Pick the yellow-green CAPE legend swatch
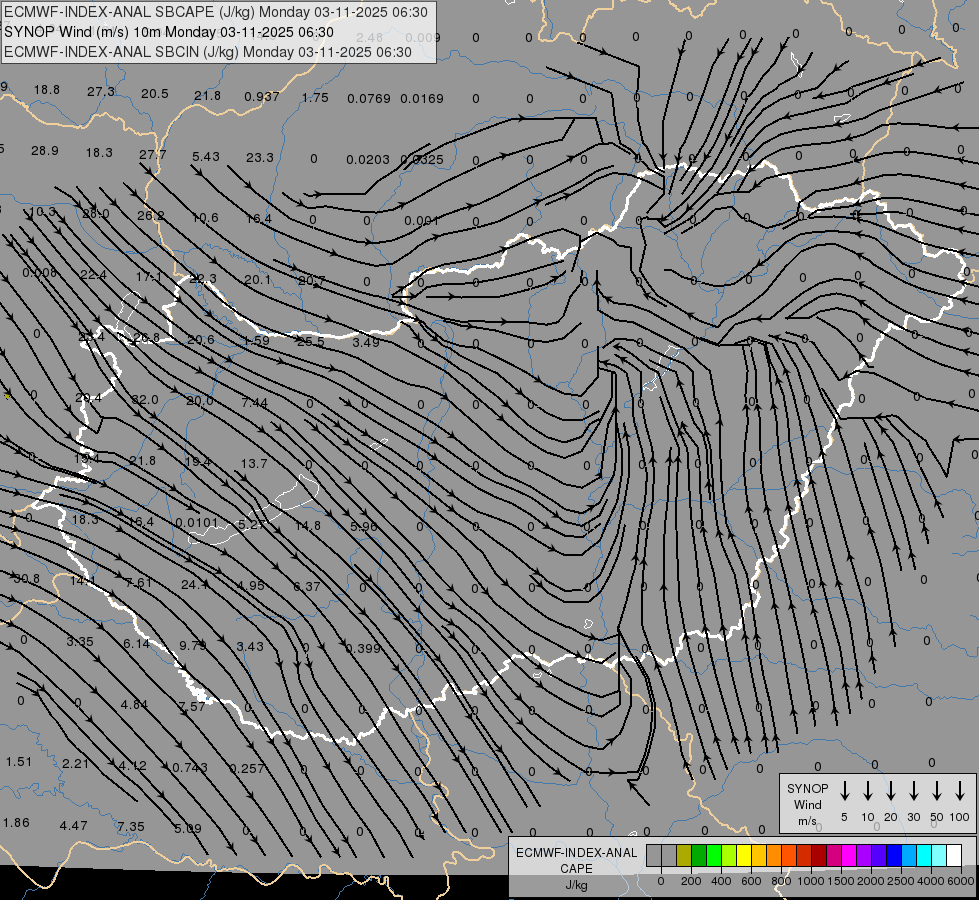This screenshot has height=900, width=979. 729,855
